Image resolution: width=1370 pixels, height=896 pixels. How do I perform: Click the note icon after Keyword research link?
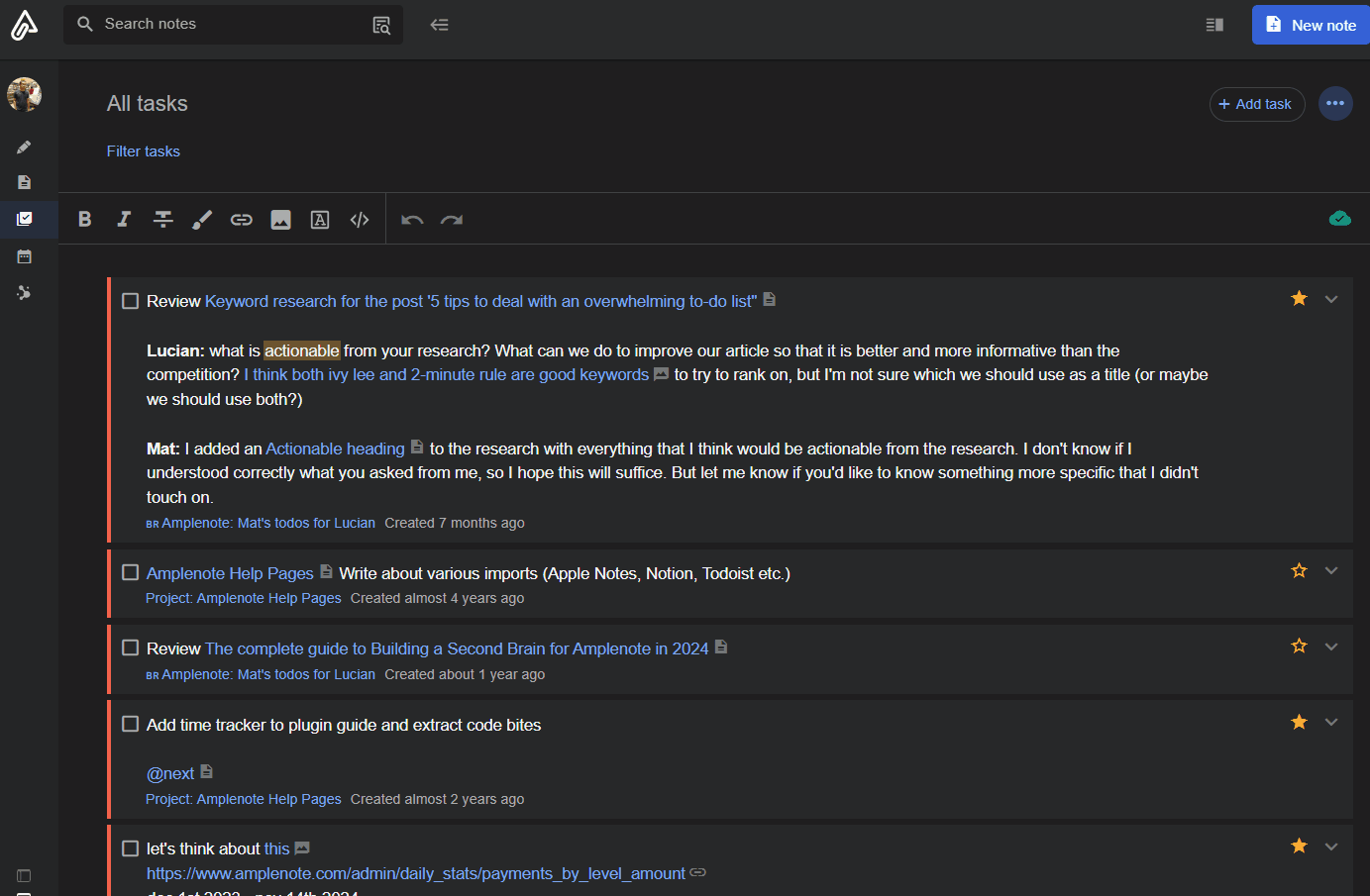pos(770,299)
